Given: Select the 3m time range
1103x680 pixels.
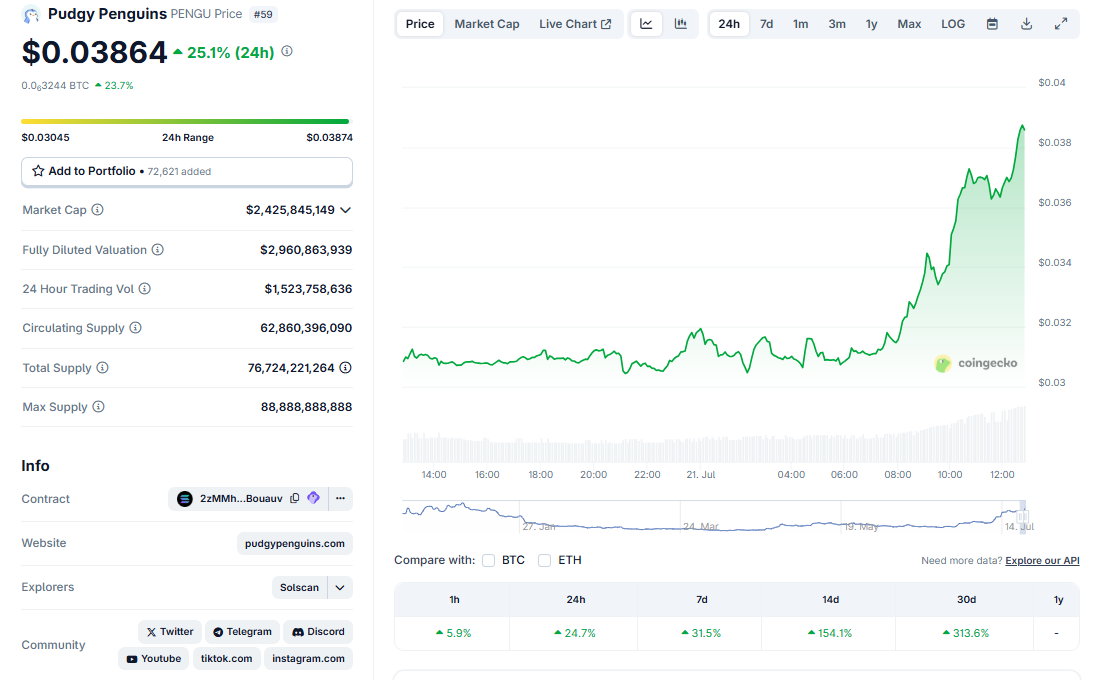Looking at the screenshot, I should click(x=837, y=24).
